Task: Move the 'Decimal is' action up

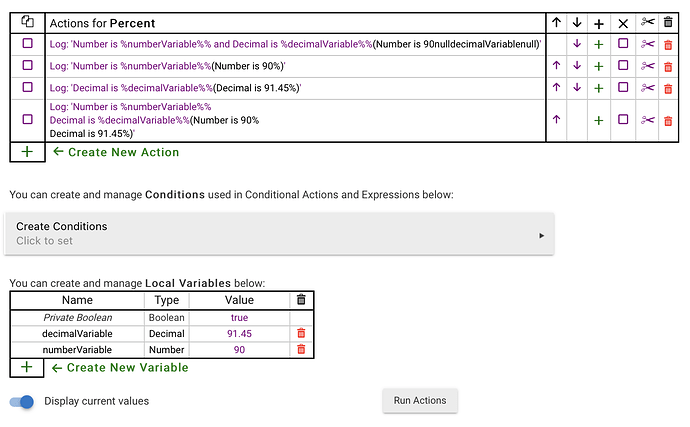Action: 556,88
